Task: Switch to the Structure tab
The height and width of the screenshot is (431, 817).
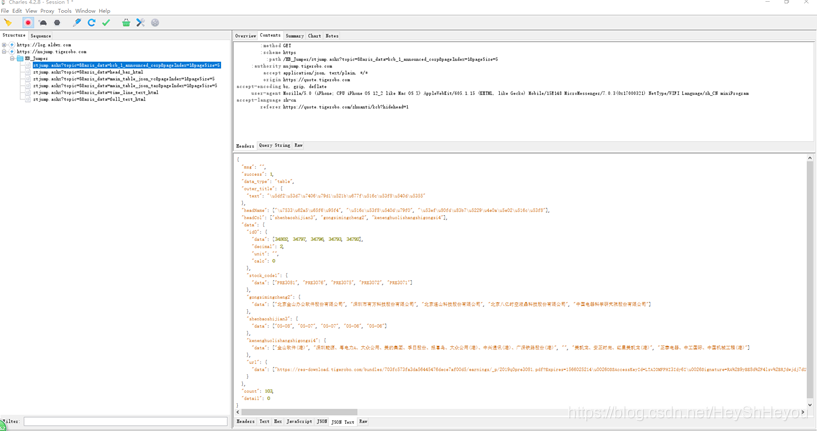Action: (14, 35)
